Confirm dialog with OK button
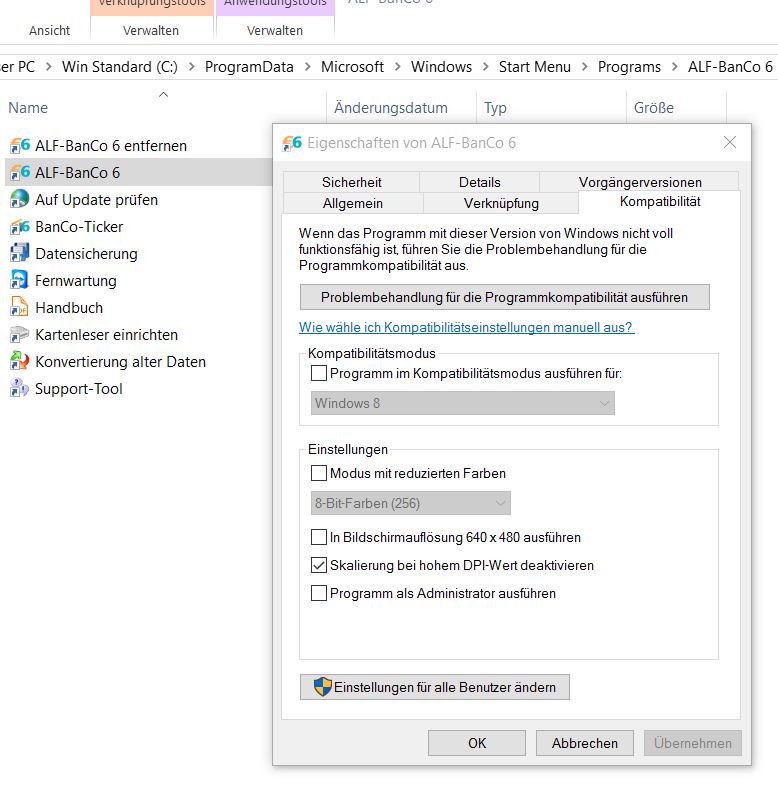 (477, 743)
